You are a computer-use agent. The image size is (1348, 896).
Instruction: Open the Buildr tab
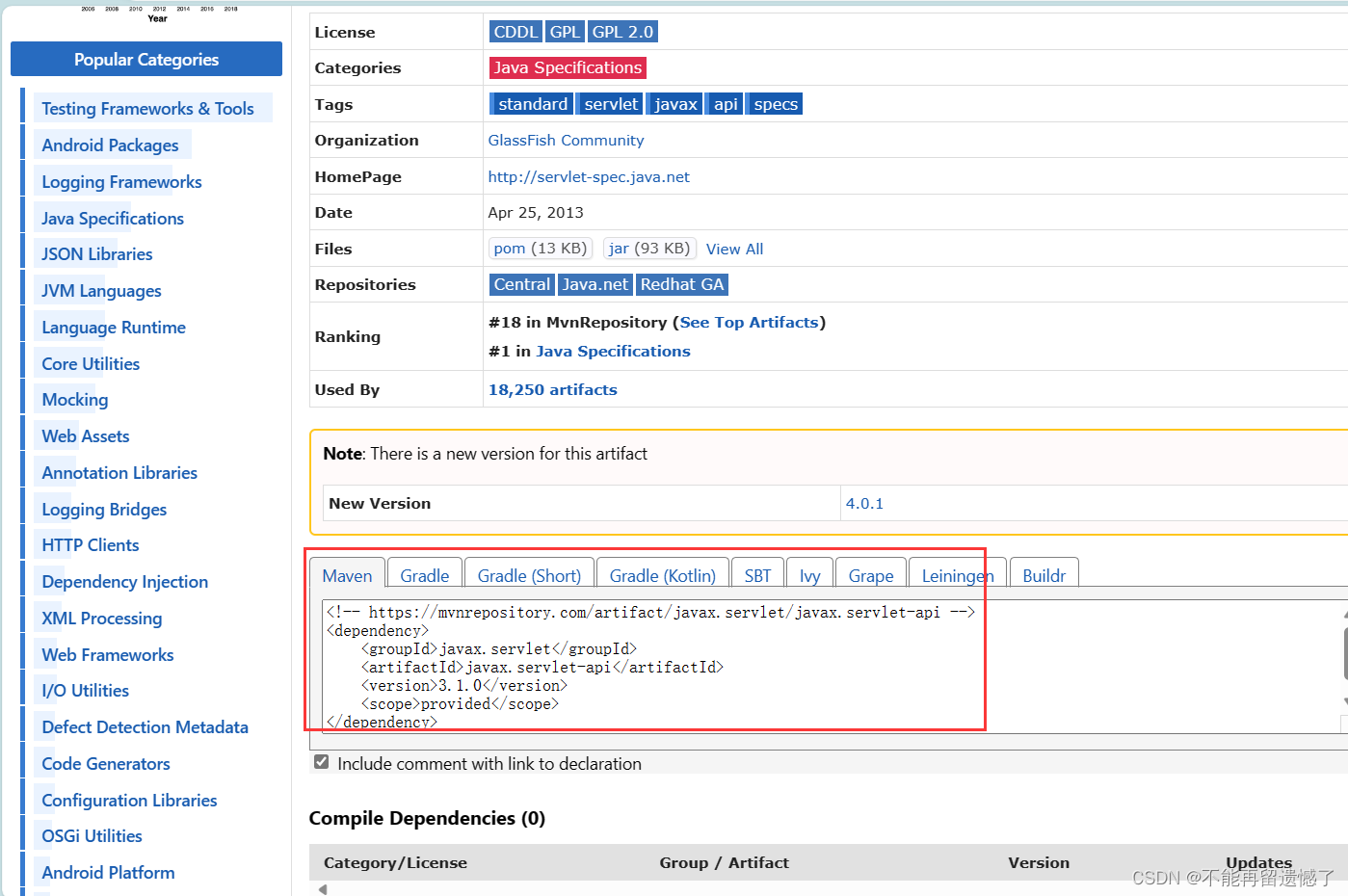(x=1044, y=575)
